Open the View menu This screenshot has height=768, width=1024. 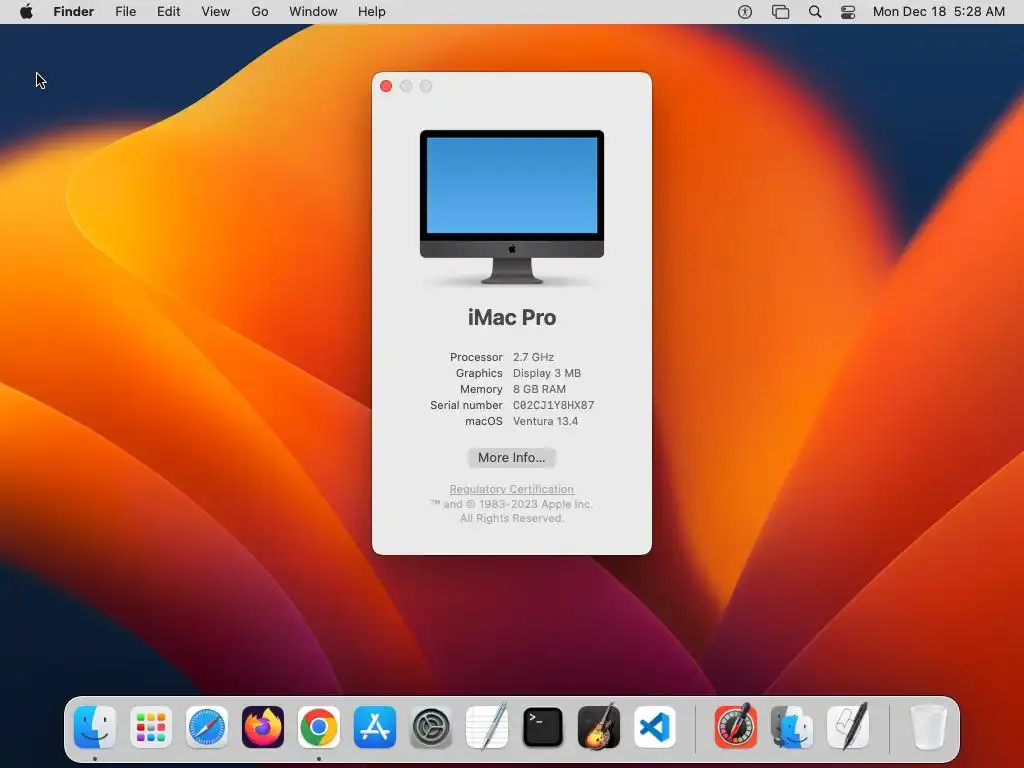[216, 12]
